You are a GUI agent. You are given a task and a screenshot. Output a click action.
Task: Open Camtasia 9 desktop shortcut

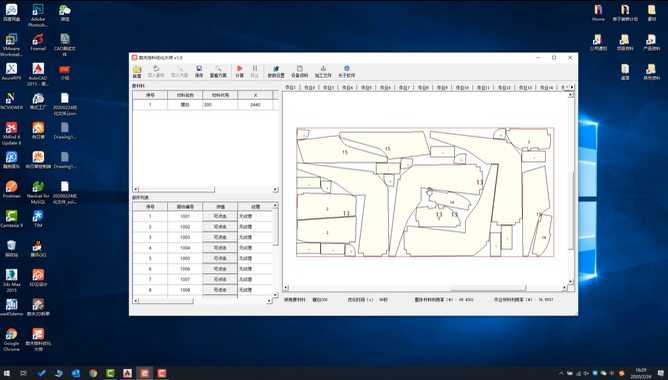click(12, 219)
